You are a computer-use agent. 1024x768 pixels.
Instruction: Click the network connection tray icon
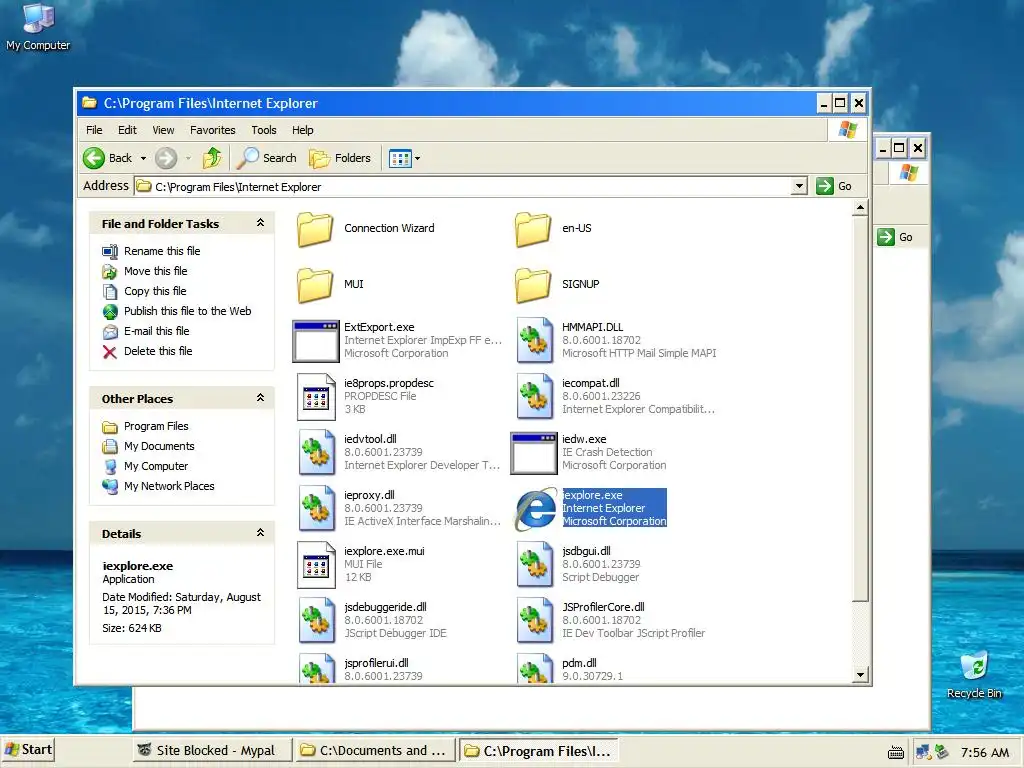(x=923, y=752)
